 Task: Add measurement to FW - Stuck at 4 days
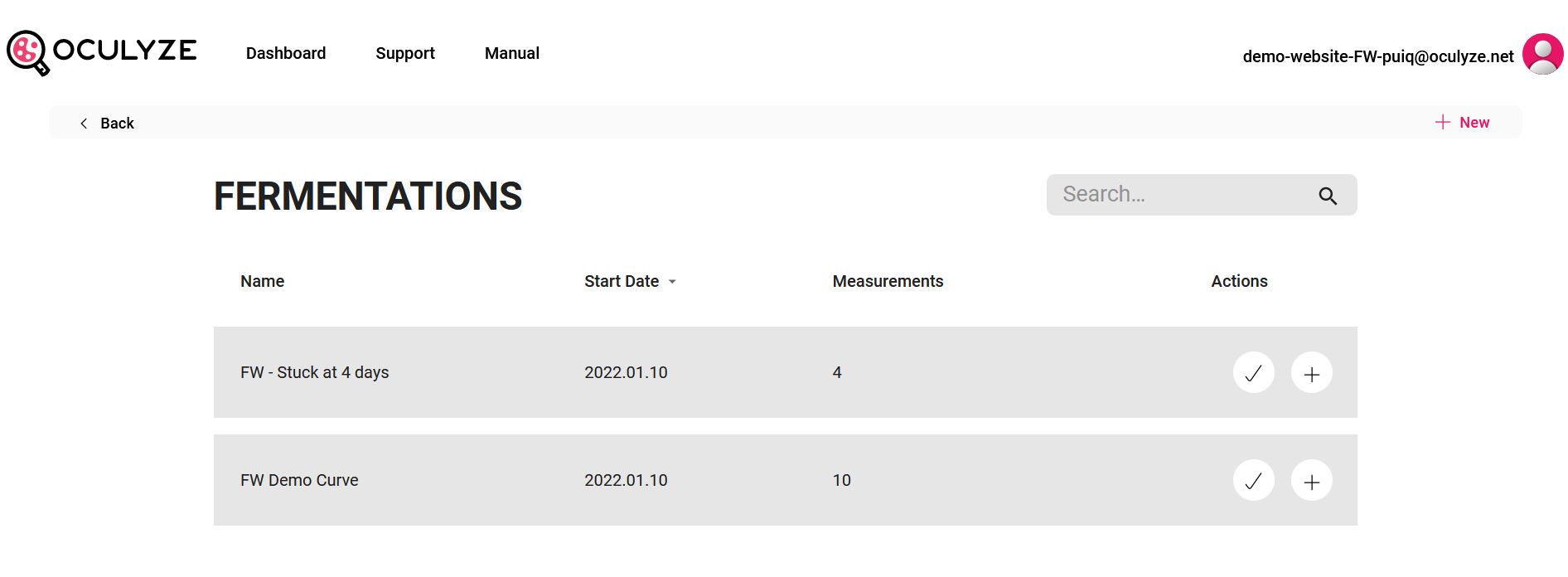(x=1311, y=372)
